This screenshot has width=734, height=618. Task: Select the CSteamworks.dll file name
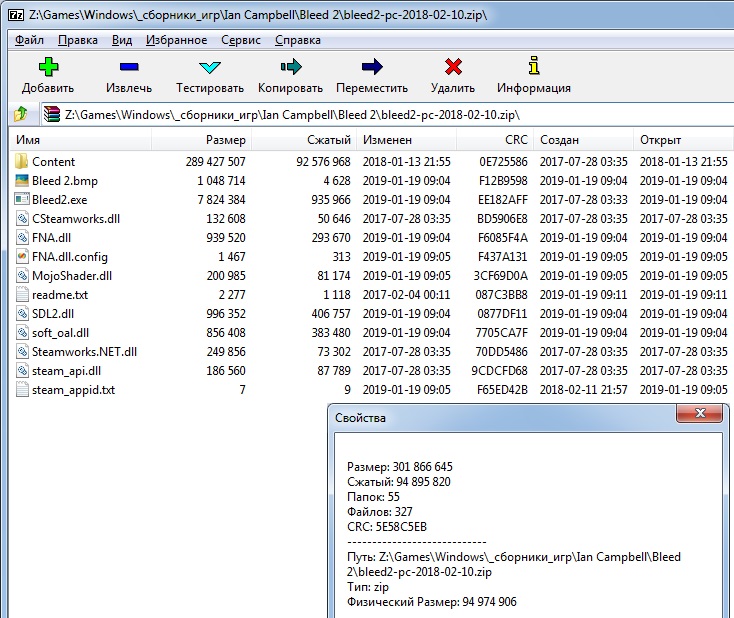click(76, 219)
